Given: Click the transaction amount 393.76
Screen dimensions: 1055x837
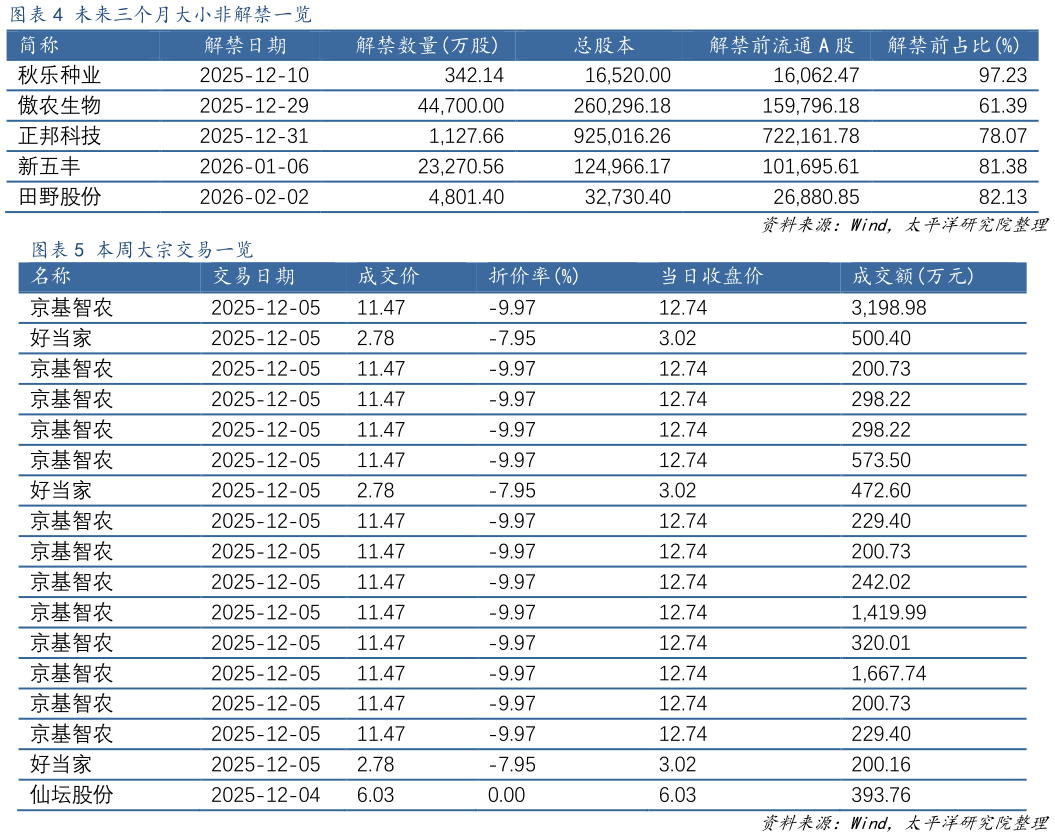Looking at the screenshot, I should coord(881,795).
